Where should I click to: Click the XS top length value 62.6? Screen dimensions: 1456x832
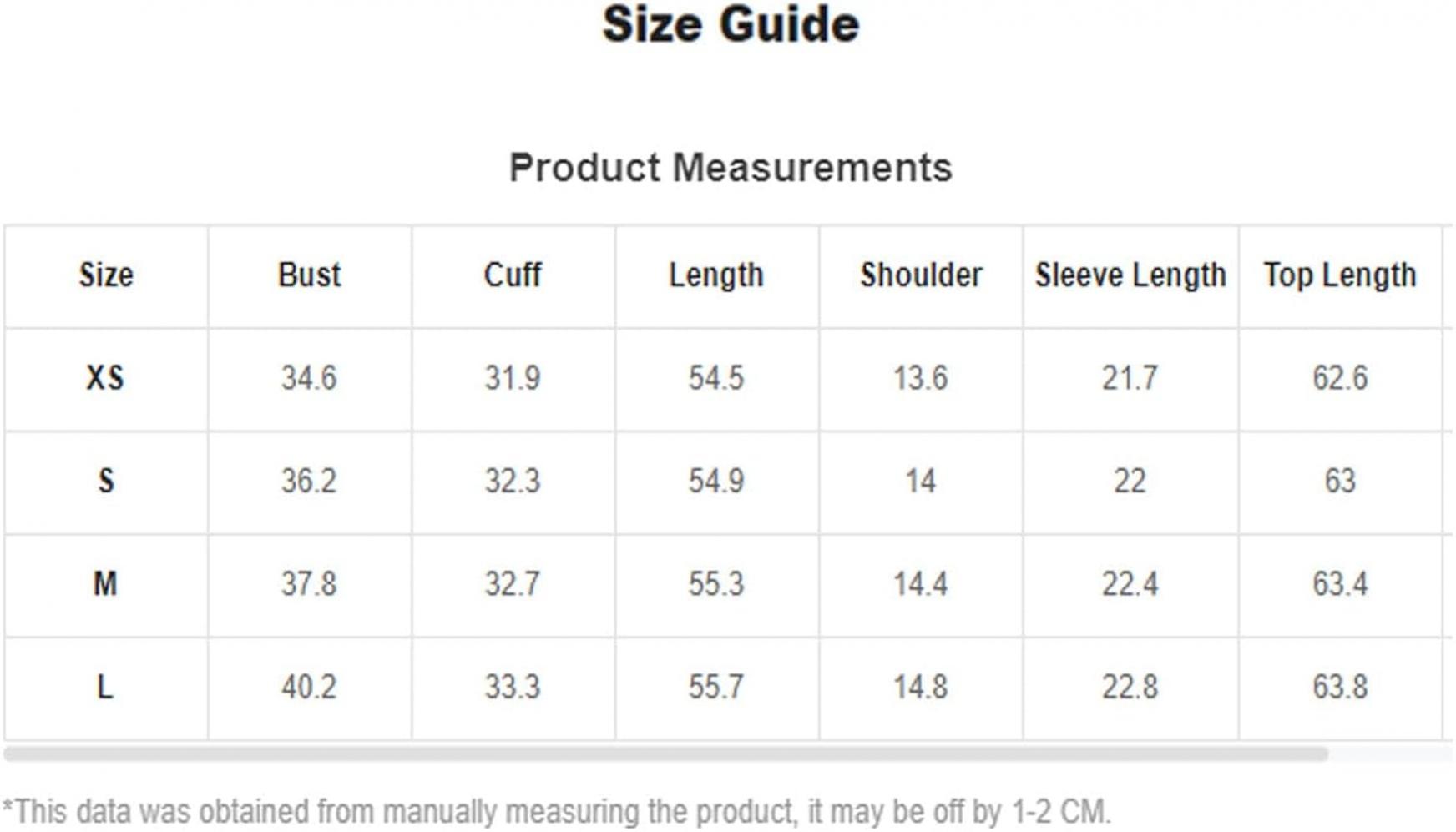click(1340, 378)
